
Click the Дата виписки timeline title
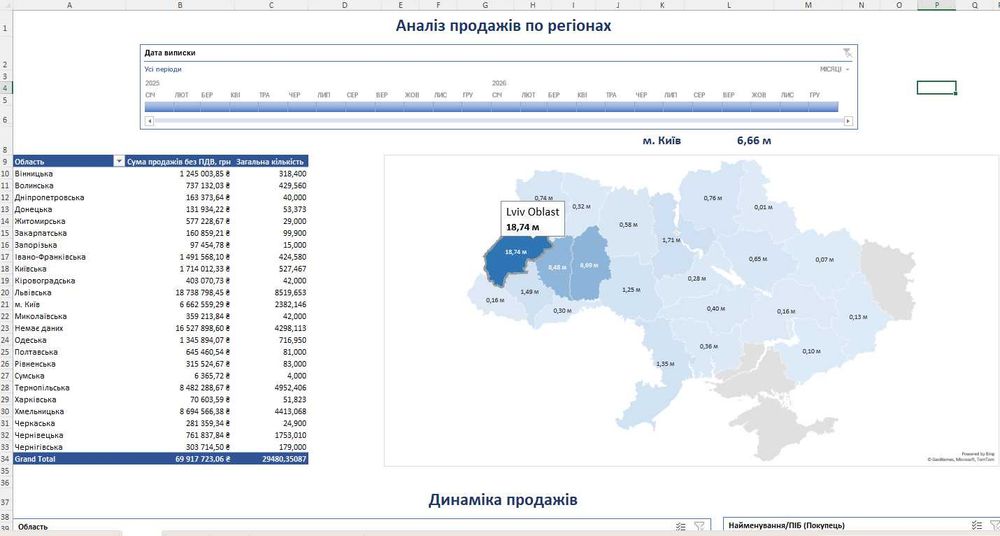170,53
